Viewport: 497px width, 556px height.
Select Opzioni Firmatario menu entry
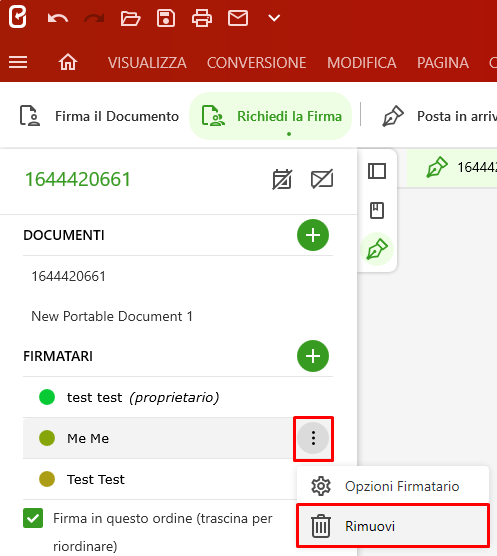[393, 486]
